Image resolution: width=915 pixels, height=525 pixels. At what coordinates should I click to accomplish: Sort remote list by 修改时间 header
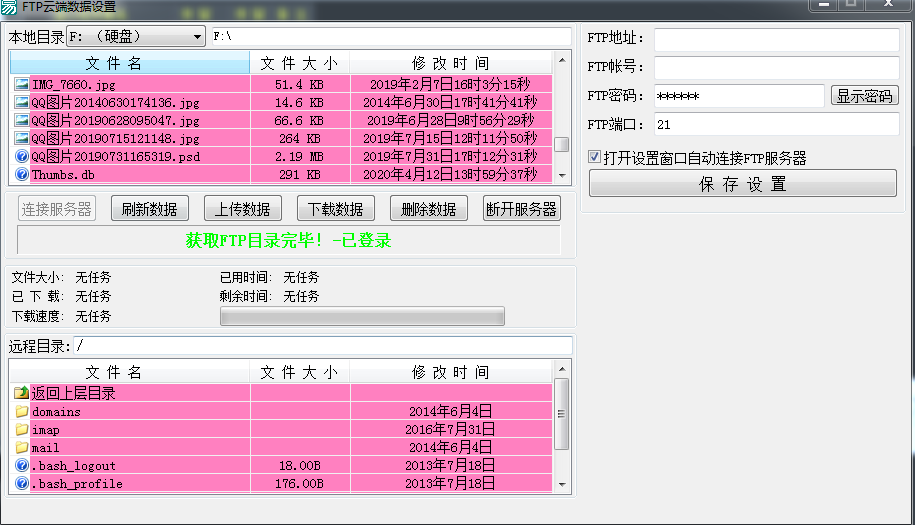pyautogui.click(x=450, y=372)
